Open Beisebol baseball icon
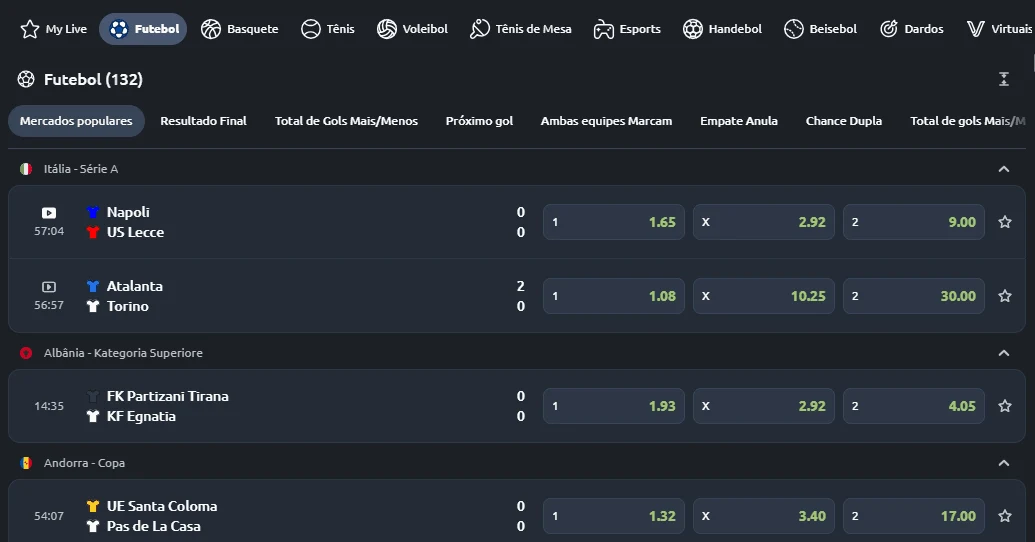 [x=793, y=29]
